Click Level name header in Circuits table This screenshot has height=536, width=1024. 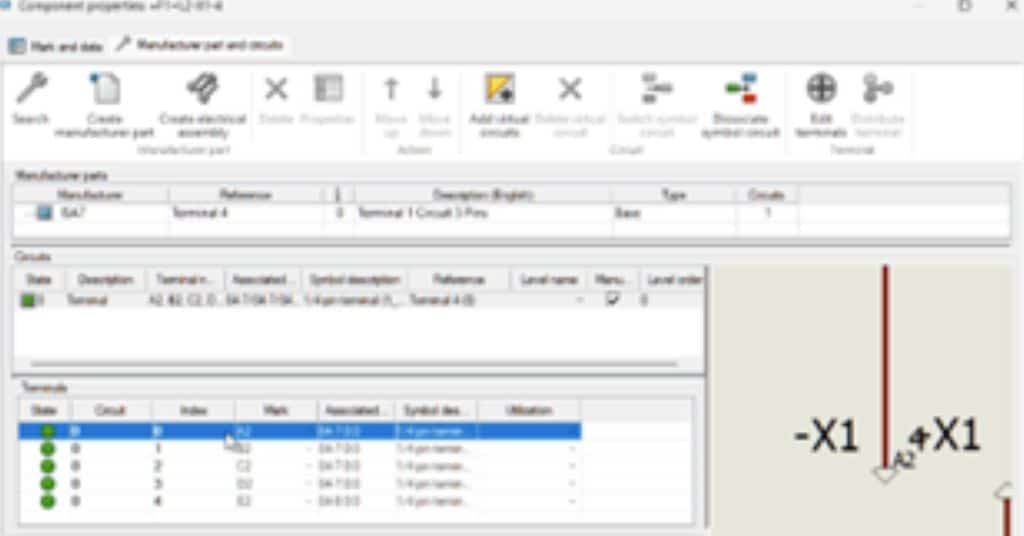(549, 279)
